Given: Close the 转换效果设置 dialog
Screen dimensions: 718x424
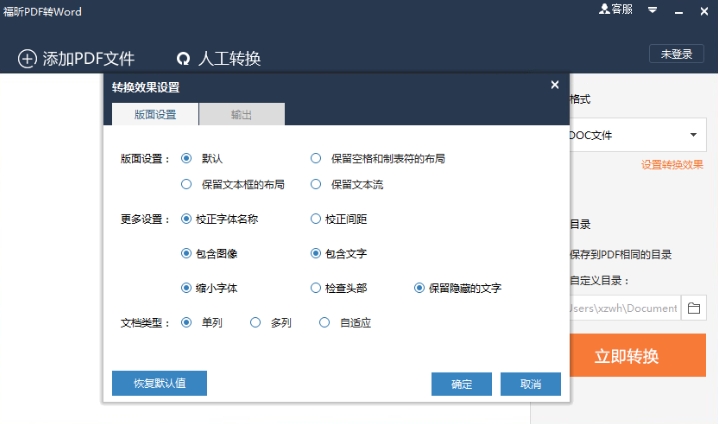Looking at the screenshot, I should [555, 85].
